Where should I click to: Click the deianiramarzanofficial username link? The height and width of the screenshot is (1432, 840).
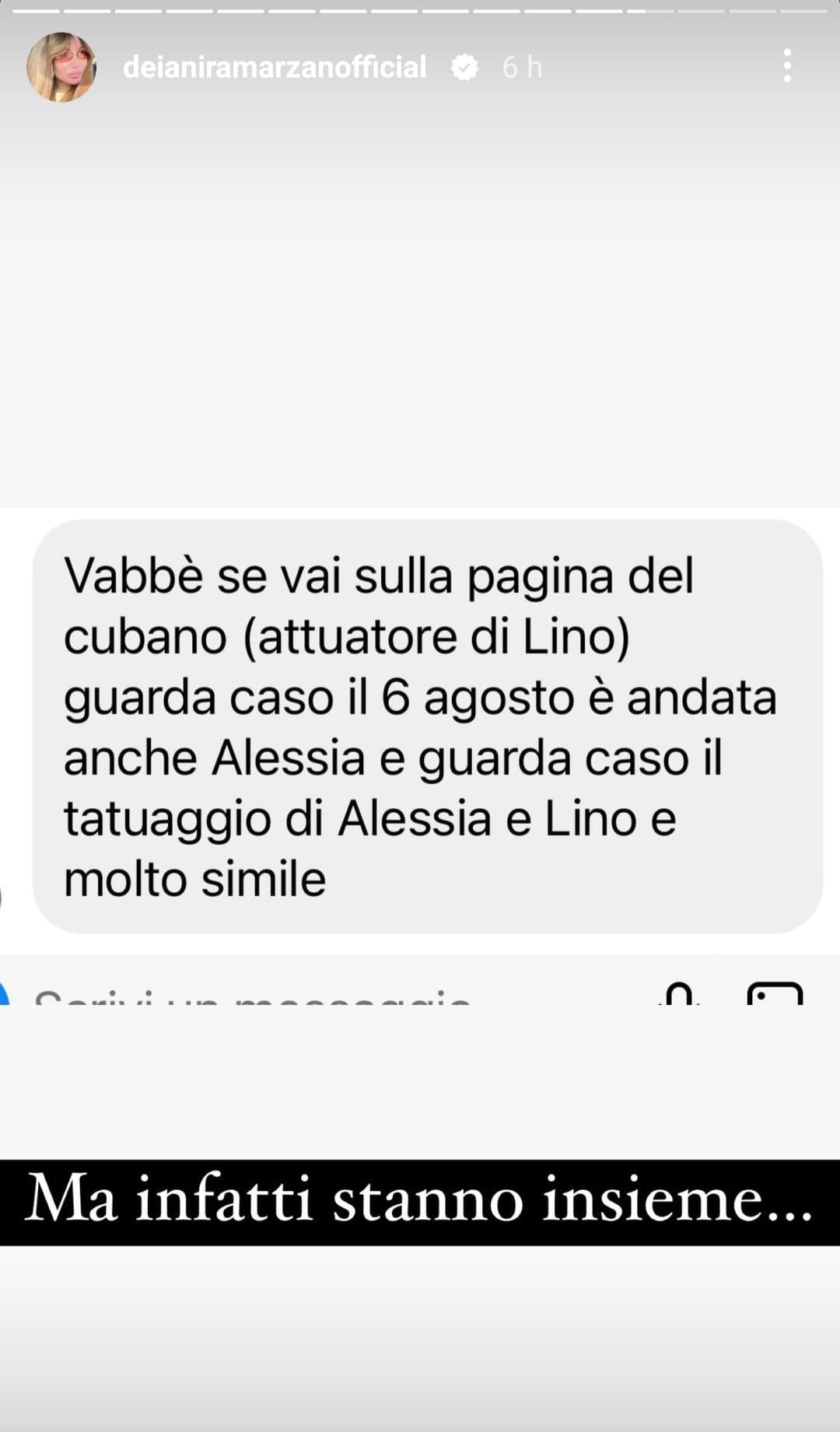tap(275, 67)
